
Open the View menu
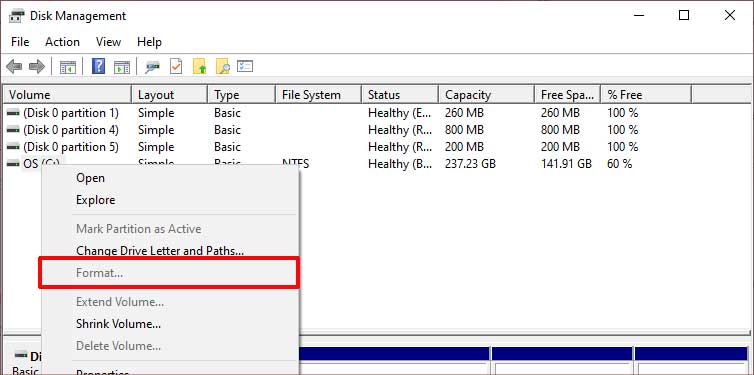click(x=108, y=42)
